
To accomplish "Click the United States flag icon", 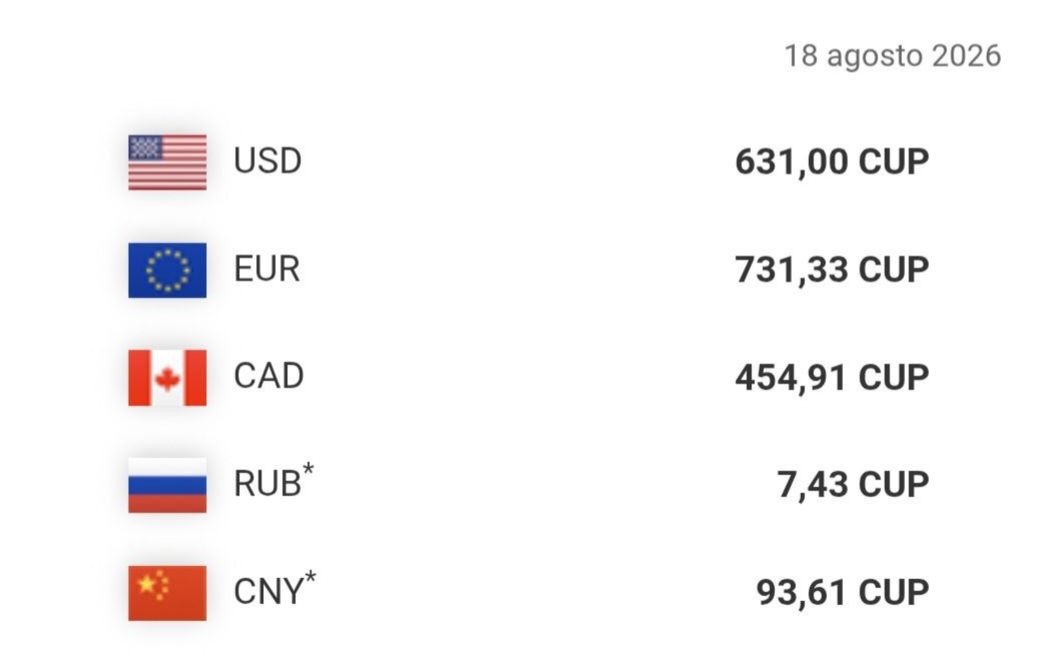I will (x=167, y=162).
